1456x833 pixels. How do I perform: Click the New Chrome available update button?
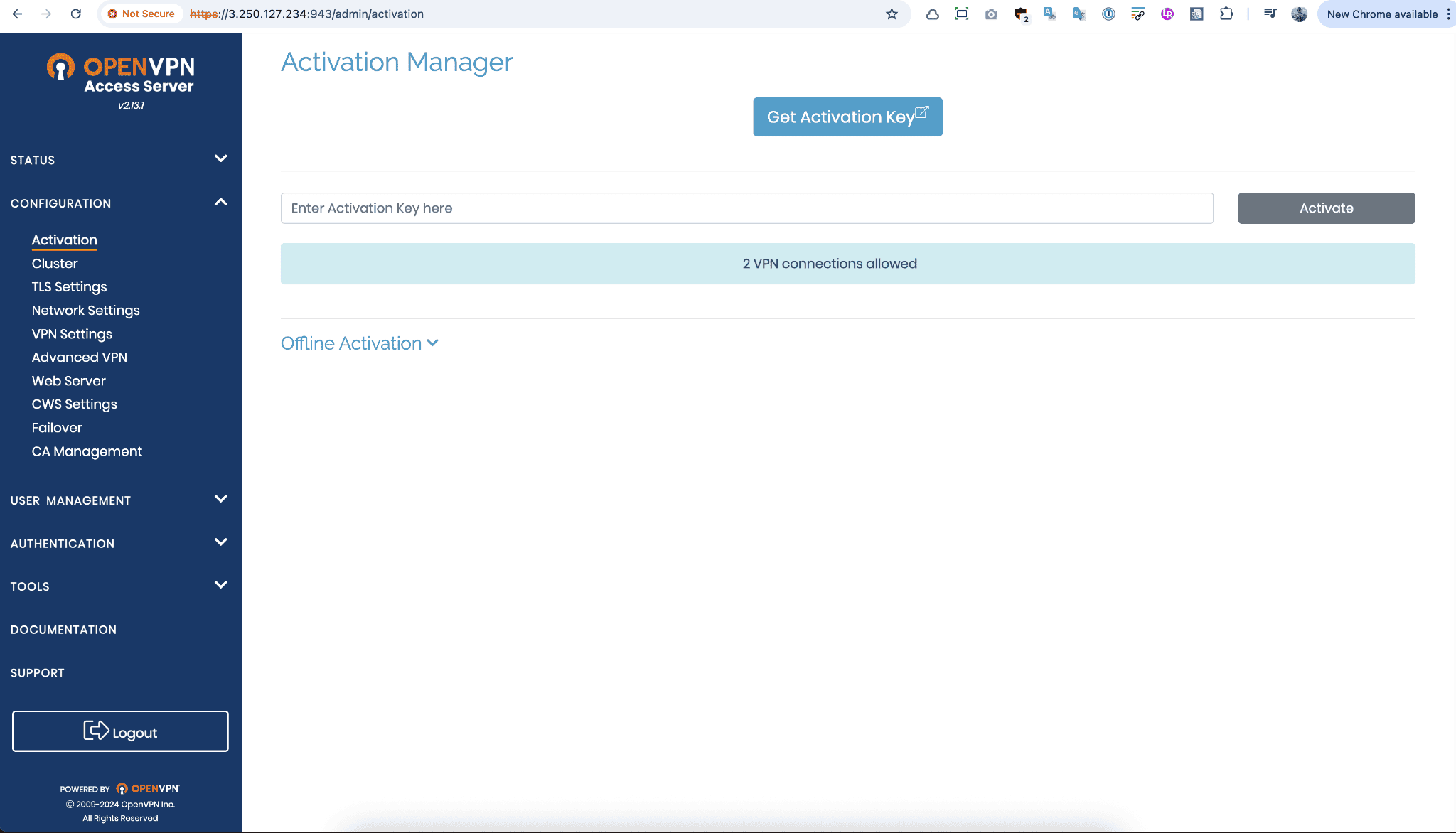(x=1382, y=14)
